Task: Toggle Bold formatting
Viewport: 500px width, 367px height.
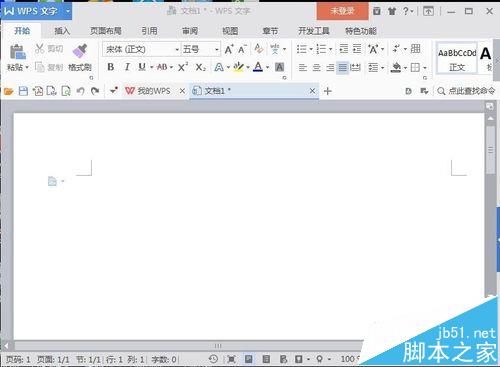Action: click(x=110, y=67)
